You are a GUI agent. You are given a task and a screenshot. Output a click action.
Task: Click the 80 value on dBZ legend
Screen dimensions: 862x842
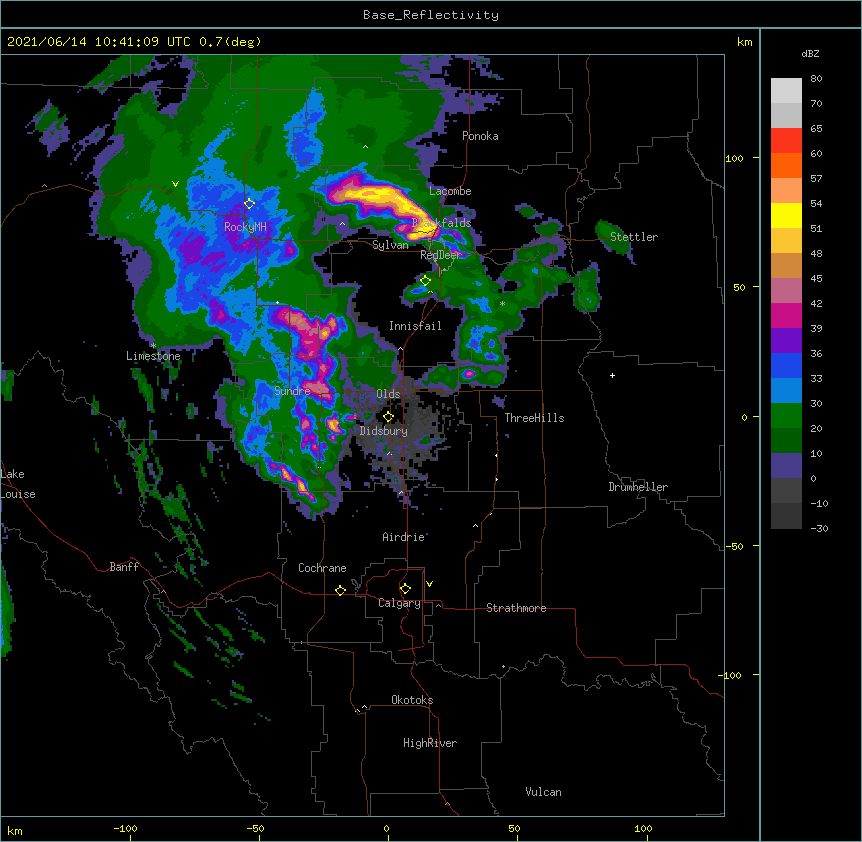816,79
